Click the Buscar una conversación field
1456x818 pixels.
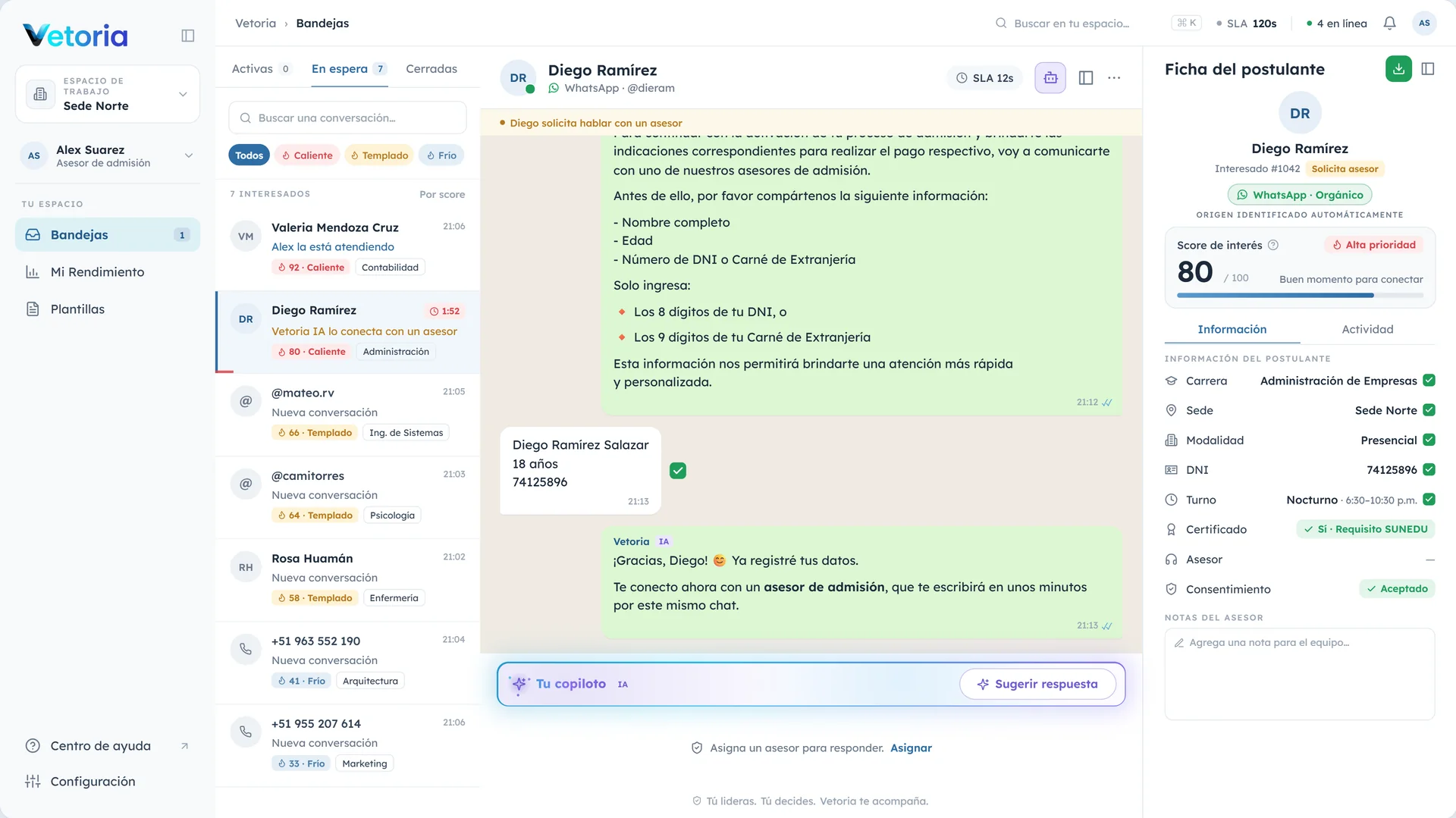(347, 118)
